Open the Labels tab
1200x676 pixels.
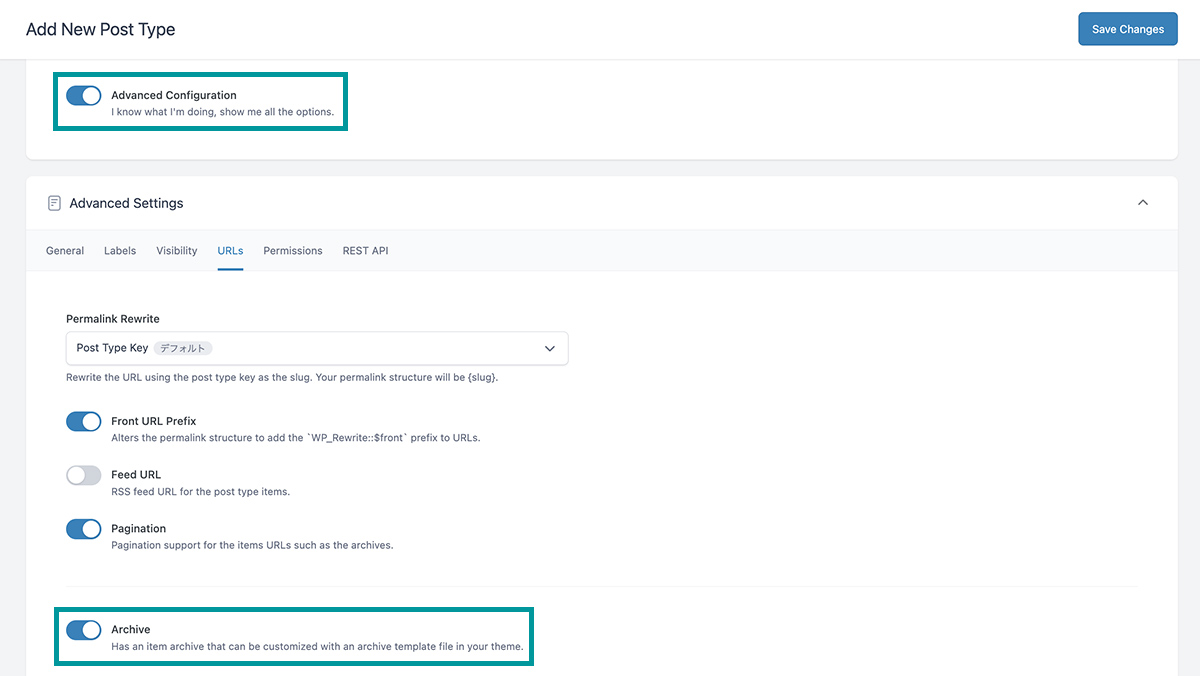[120, 251]
